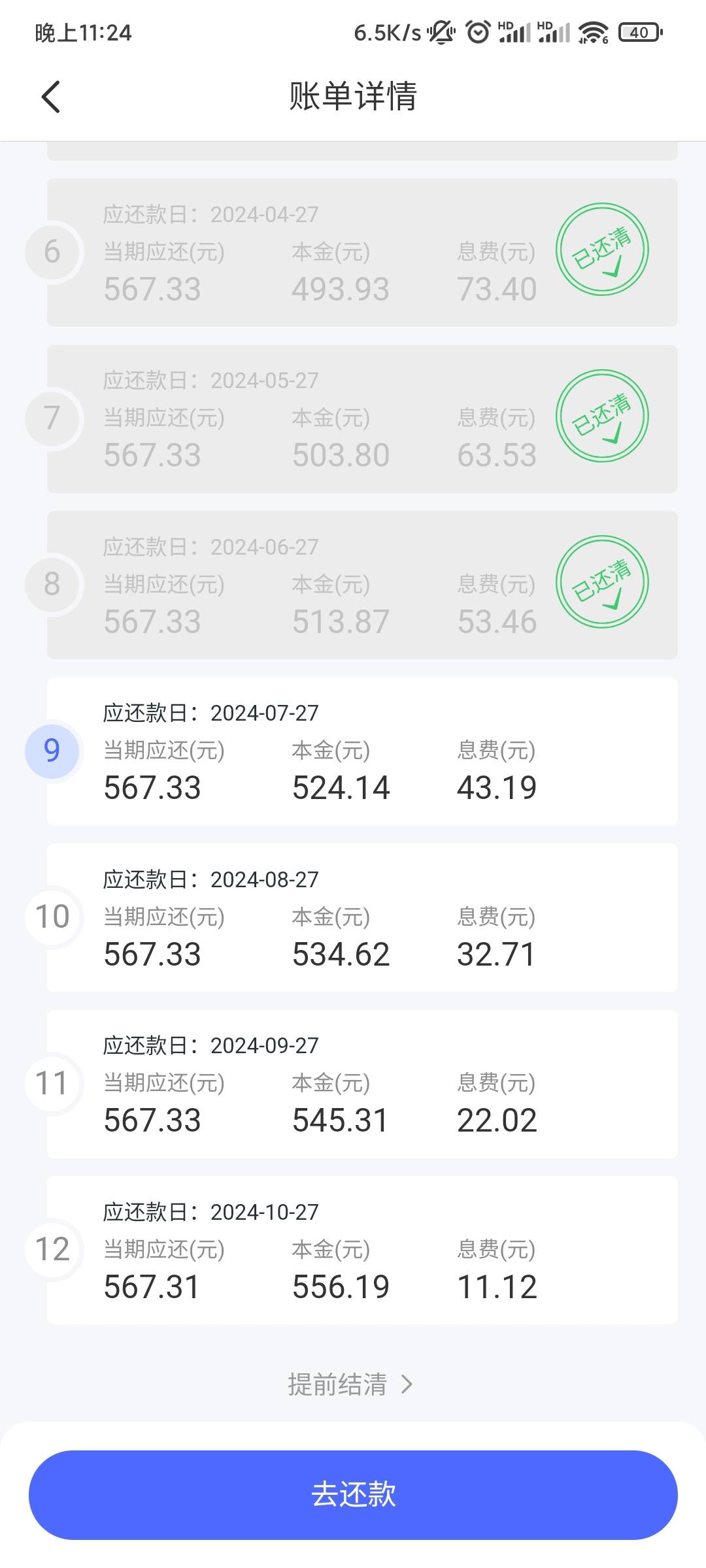Tap the battery indicator icon

[641, 32]
